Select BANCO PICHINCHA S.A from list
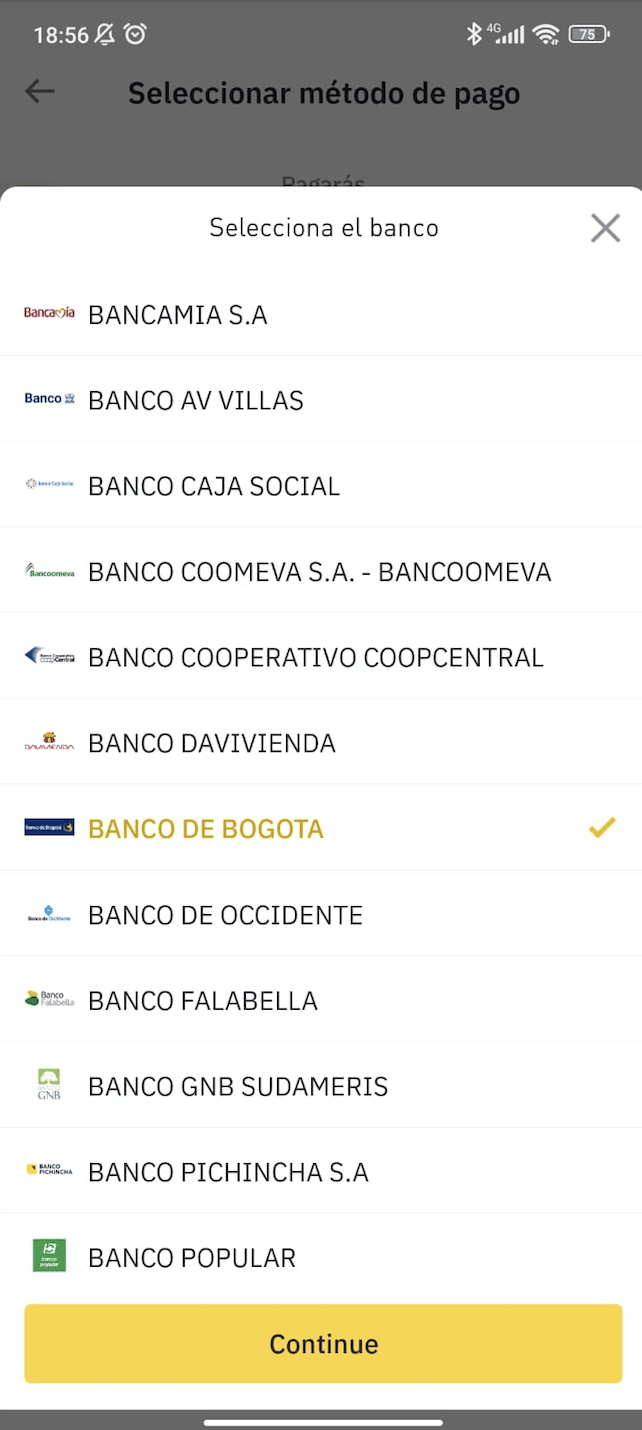 [321, 1171]
